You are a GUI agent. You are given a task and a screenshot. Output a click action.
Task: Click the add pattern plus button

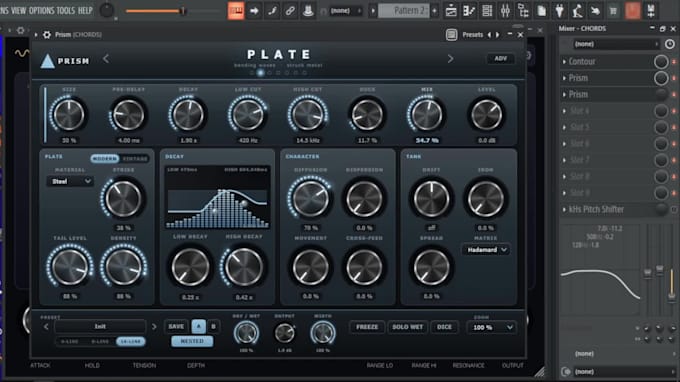(x=435, y=10)
